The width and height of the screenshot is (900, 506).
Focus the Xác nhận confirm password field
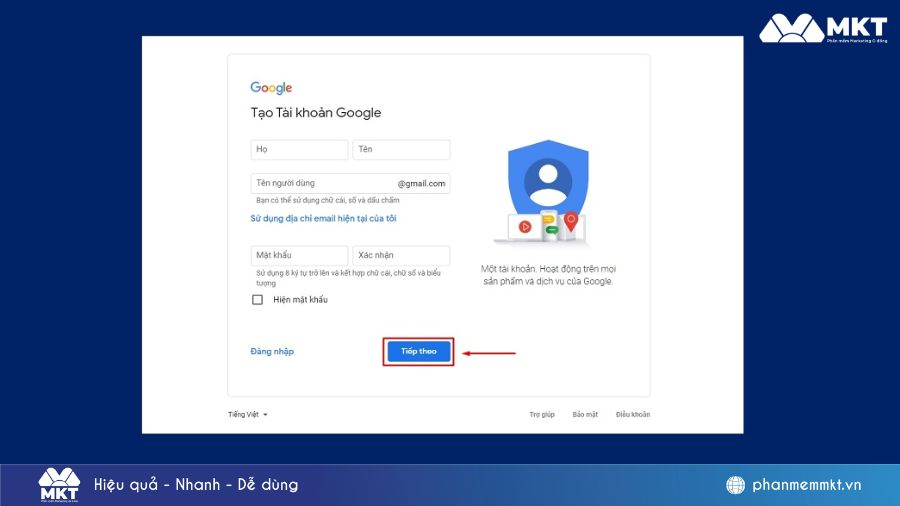pos(401,255)
